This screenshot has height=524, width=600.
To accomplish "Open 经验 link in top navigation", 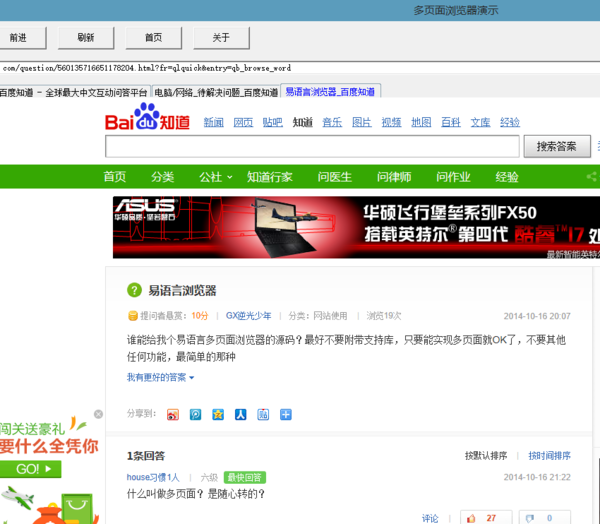I will 510,122.
